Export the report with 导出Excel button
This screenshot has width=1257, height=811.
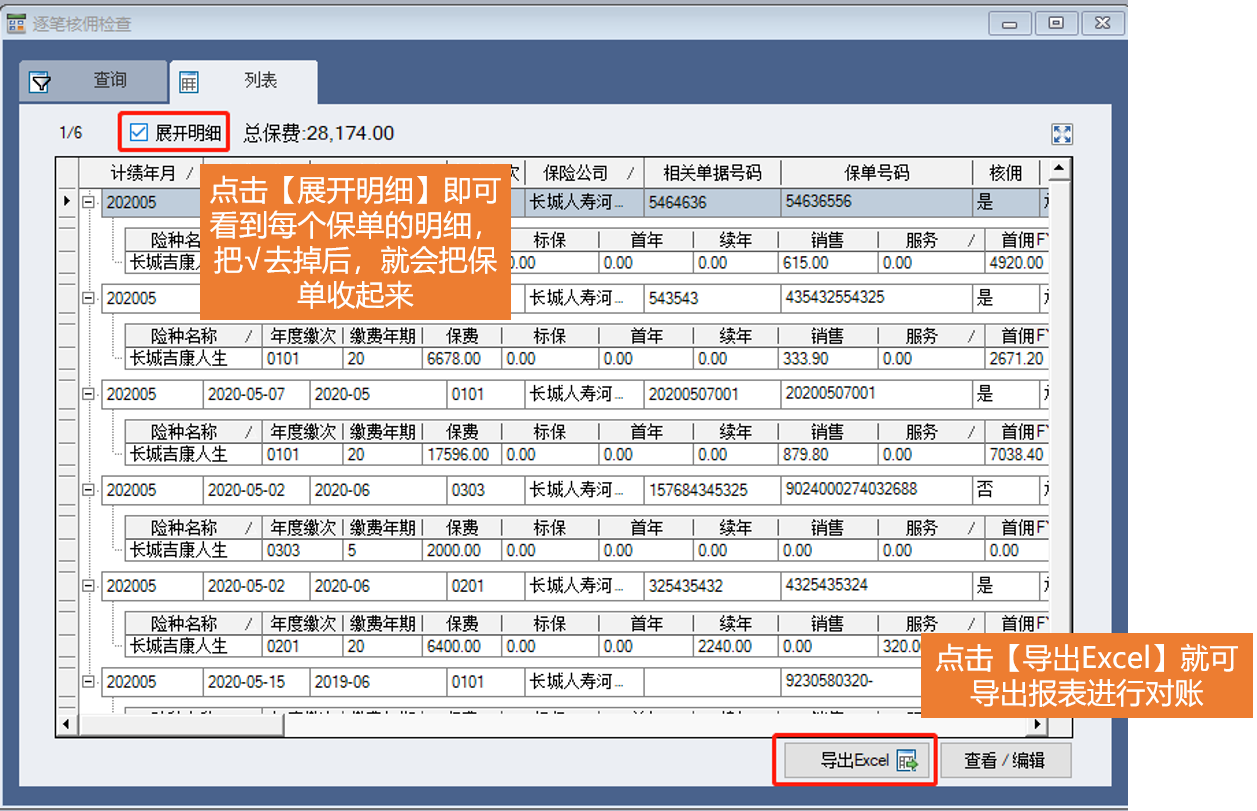point(855,761)
